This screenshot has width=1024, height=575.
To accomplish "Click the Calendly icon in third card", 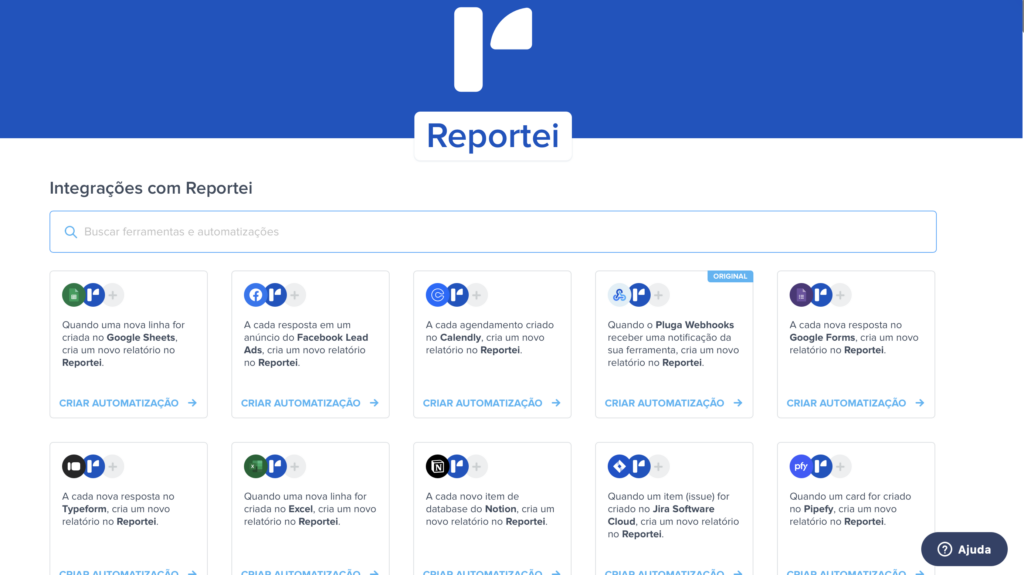I will (437, 295).
